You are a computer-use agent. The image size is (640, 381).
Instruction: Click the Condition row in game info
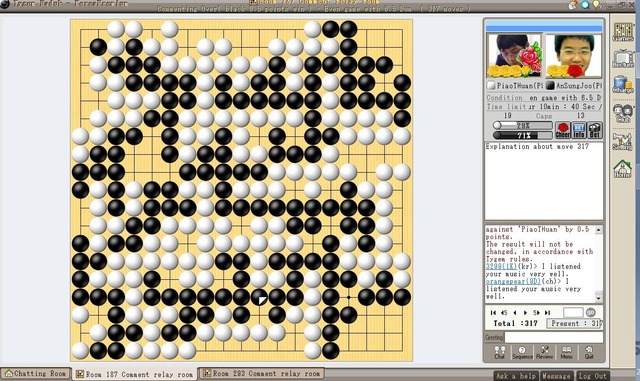click(544, 98)
